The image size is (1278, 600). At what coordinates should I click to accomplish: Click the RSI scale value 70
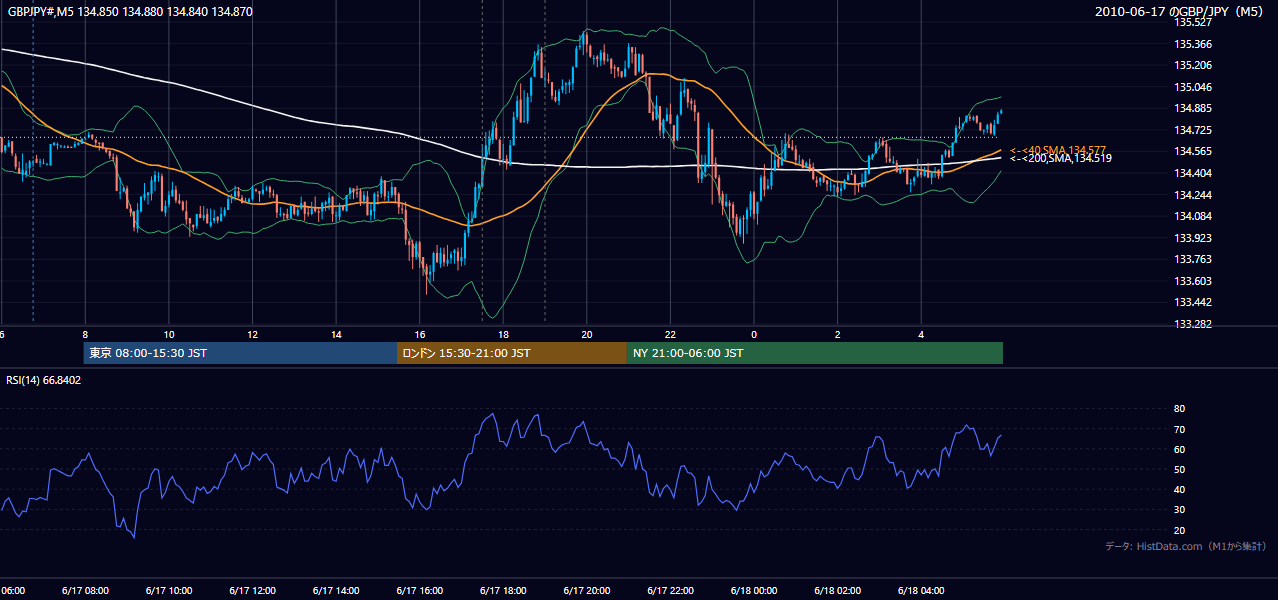1179,429
